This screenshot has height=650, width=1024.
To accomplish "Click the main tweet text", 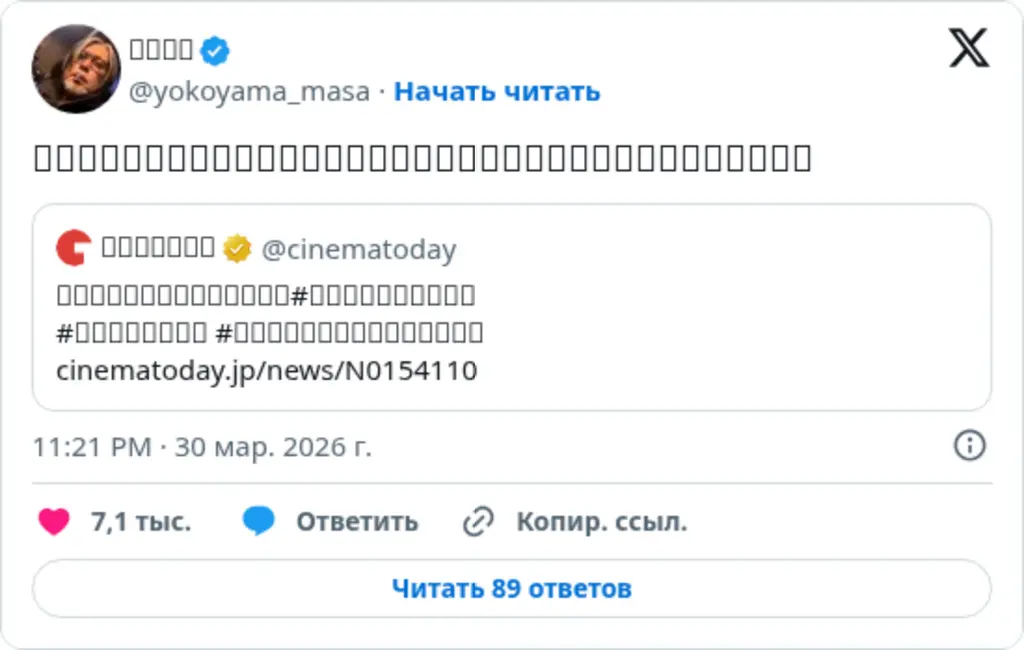I will click(x=422, y=159).
